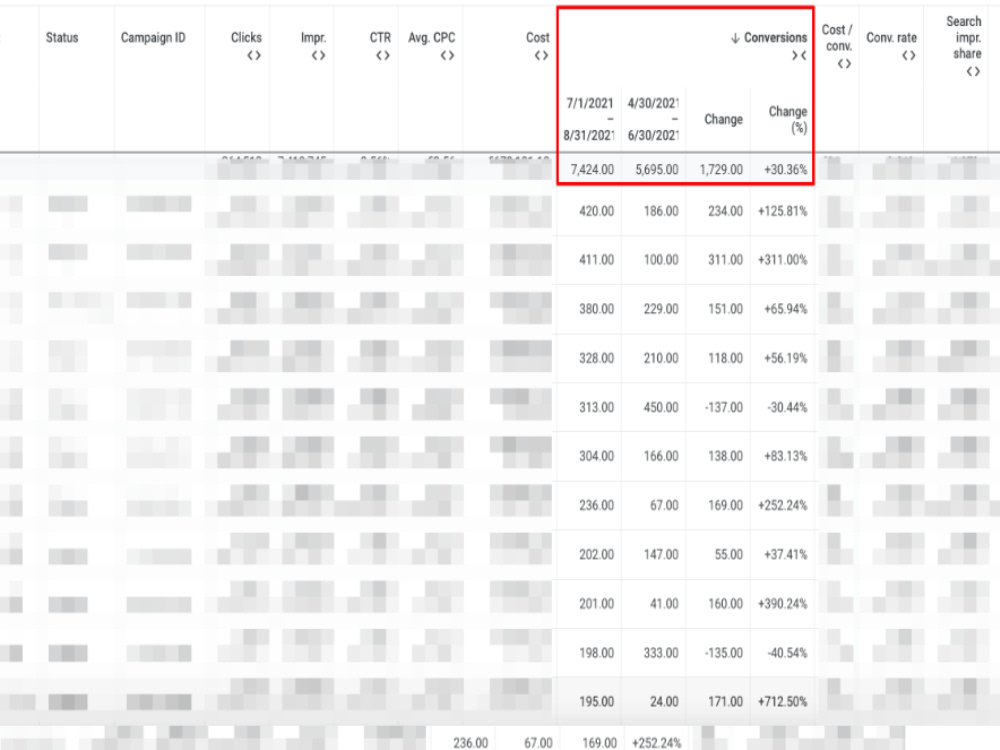Viewport: 1000px width, 750px height.
Task: Click the Search impr. share header
Action: 964,38
